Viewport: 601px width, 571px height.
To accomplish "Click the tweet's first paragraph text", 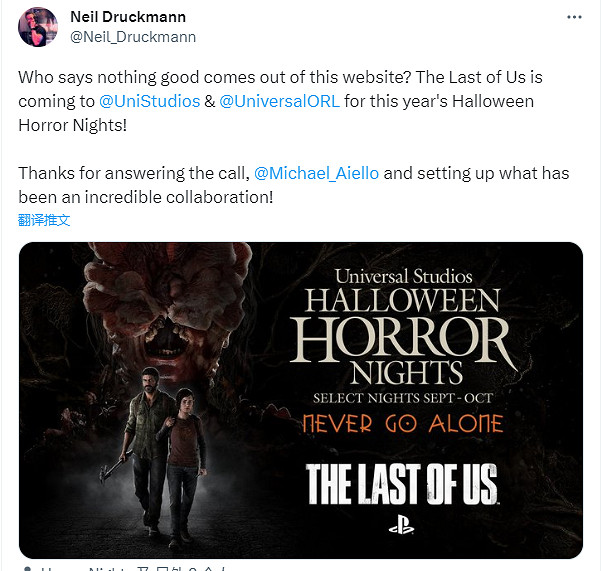I will (280, 101).
